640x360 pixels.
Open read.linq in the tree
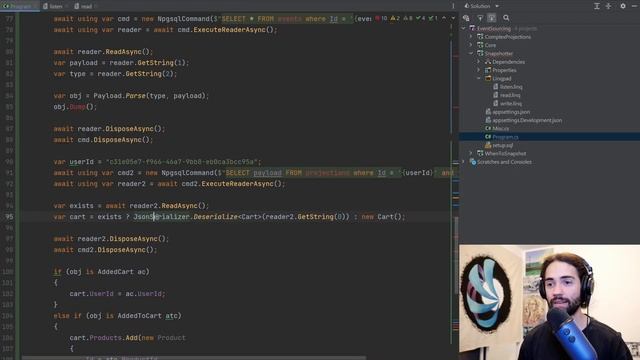click(510, 95)
